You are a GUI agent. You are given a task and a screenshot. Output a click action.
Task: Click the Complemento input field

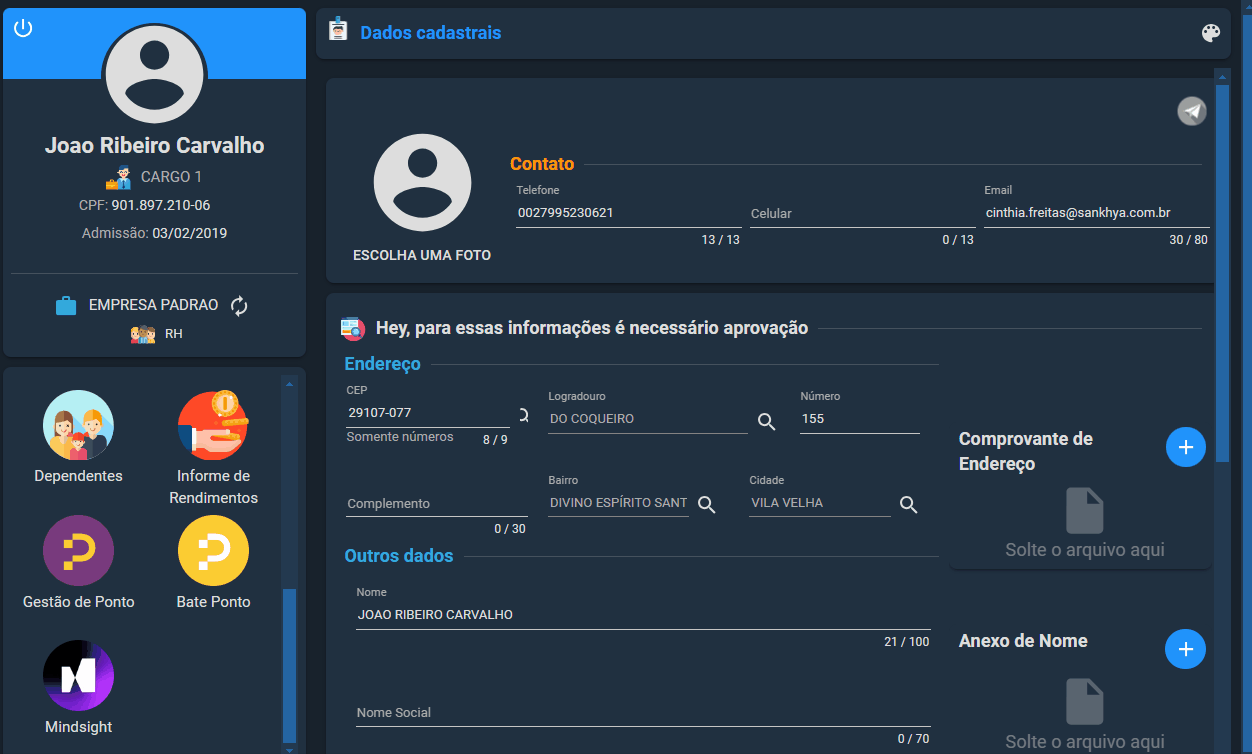click(x=437, y=503)
